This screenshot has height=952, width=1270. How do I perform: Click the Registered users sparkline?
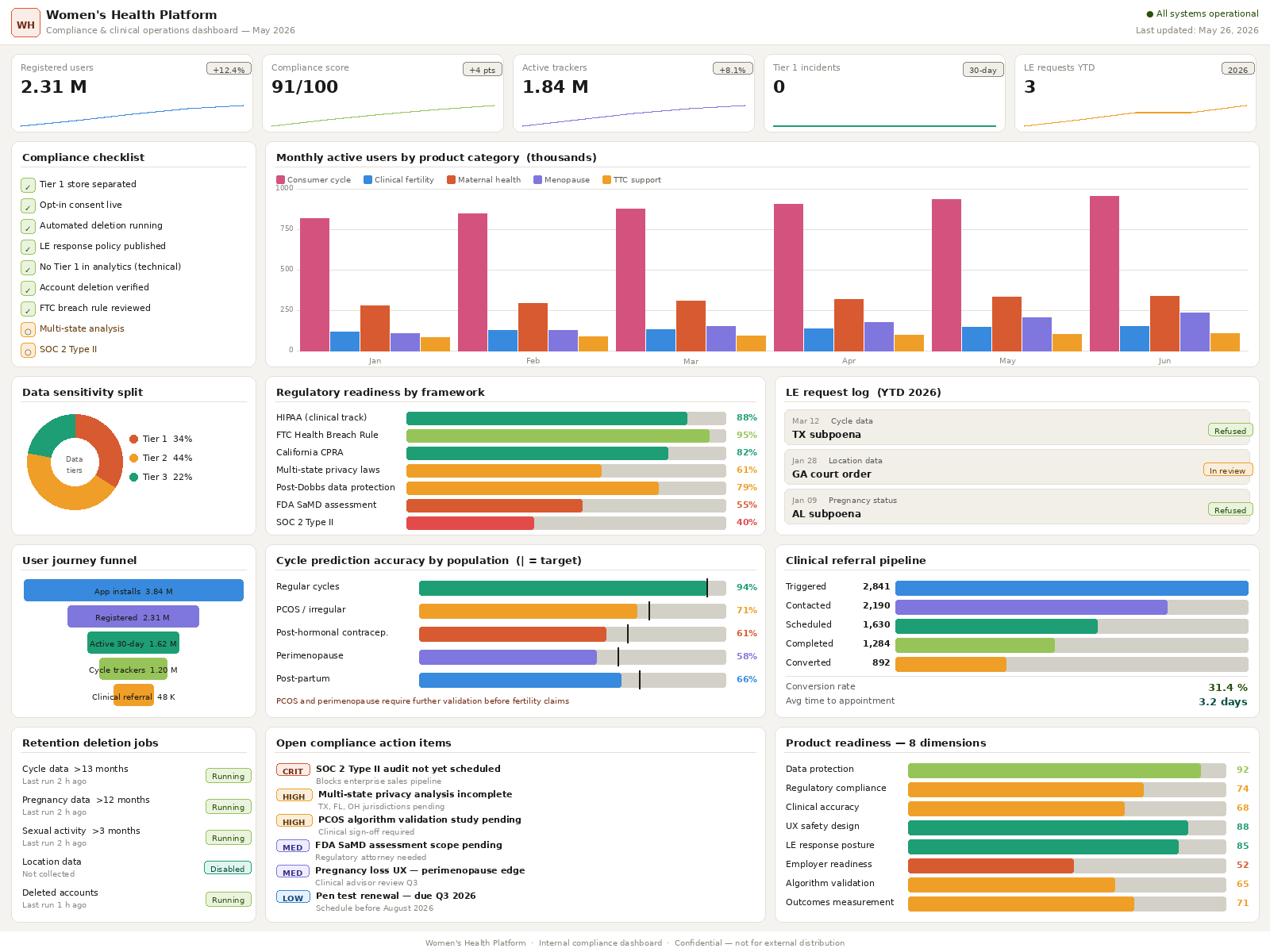132,115
